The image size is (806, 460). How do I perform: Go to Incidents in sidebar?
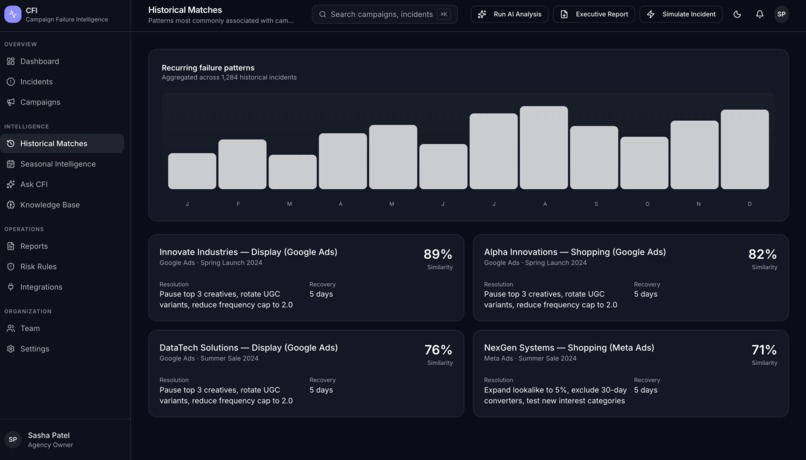(x=62, y=82)
